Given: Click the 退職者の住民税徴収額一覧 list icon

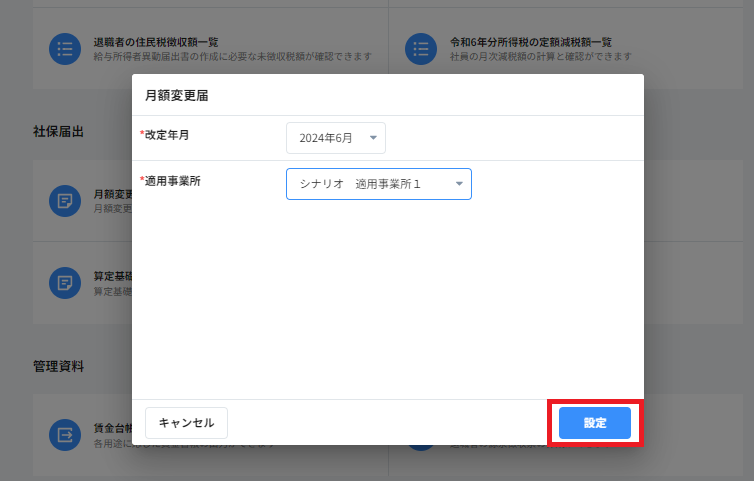Looking at the screenshot, I should click(65, 49).
